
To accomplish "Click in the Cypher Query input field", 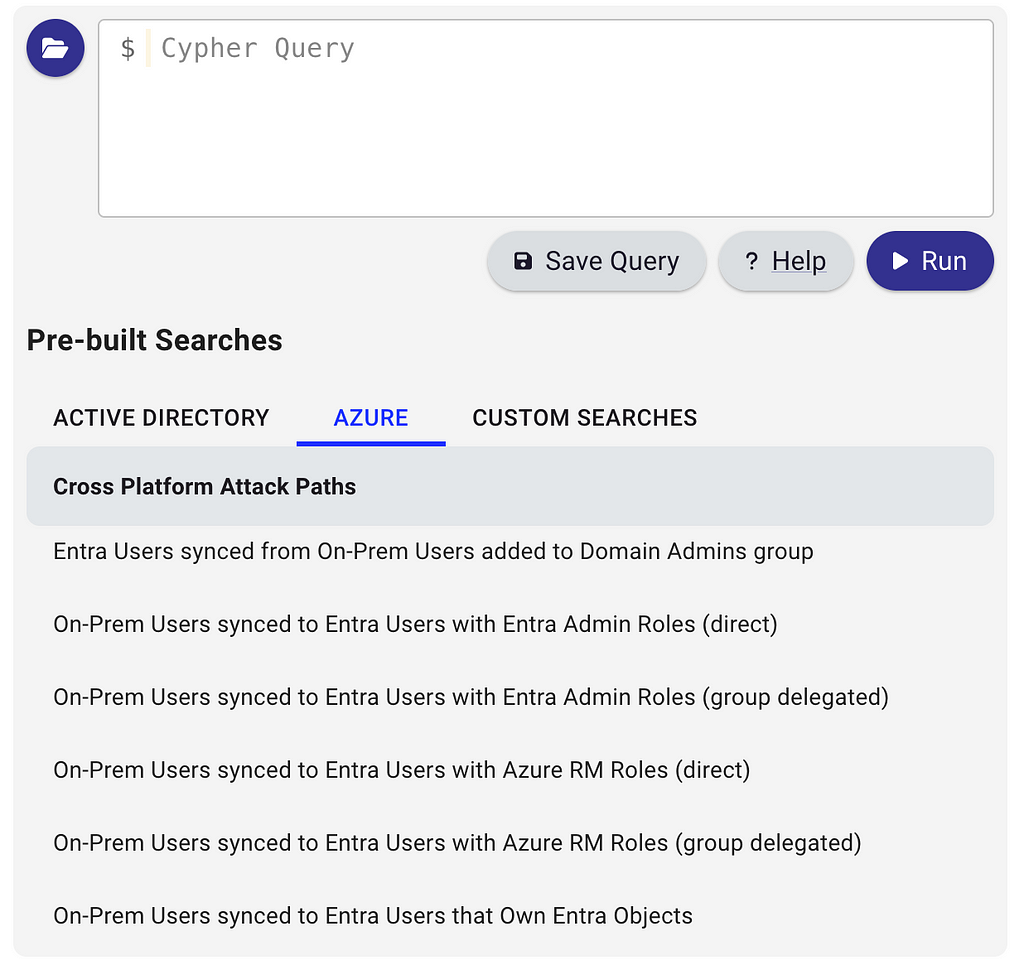I will tap(545, 118).
